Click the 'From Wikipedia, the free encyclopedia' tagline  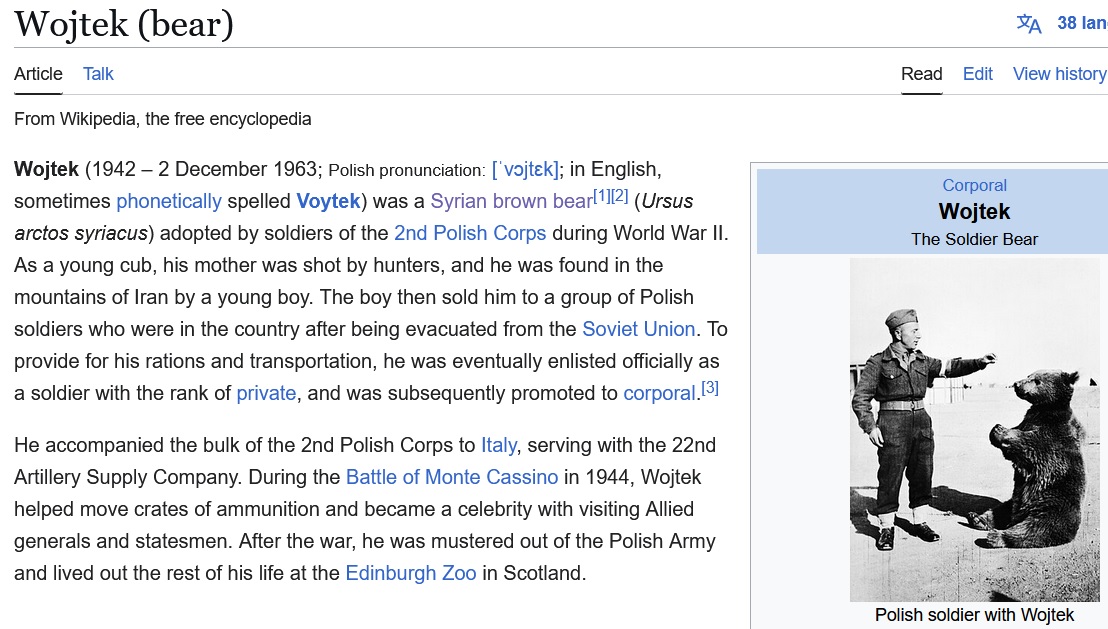163,119
